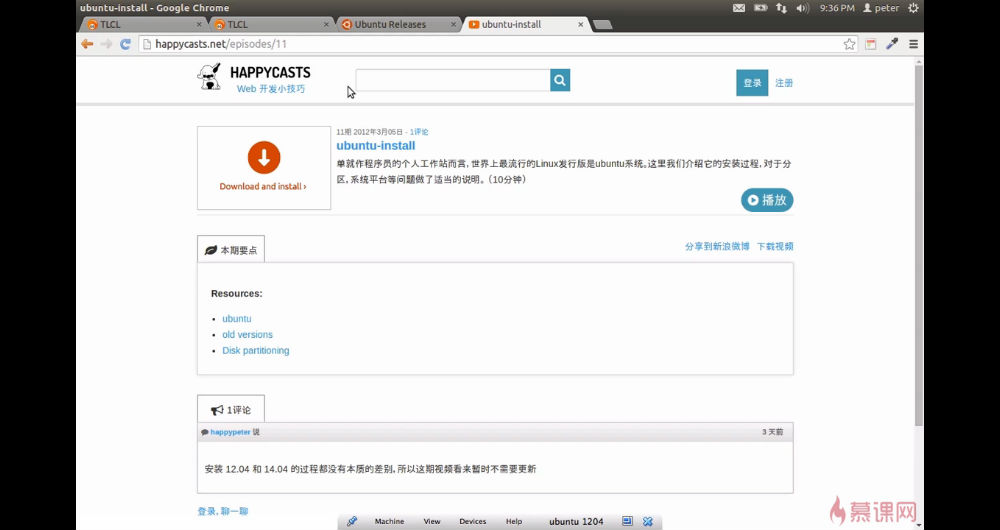The height and width of the screenshot is (530, 1000).
Task: Open the Chrome hamburger menu
Action: (x=913, y=44)
